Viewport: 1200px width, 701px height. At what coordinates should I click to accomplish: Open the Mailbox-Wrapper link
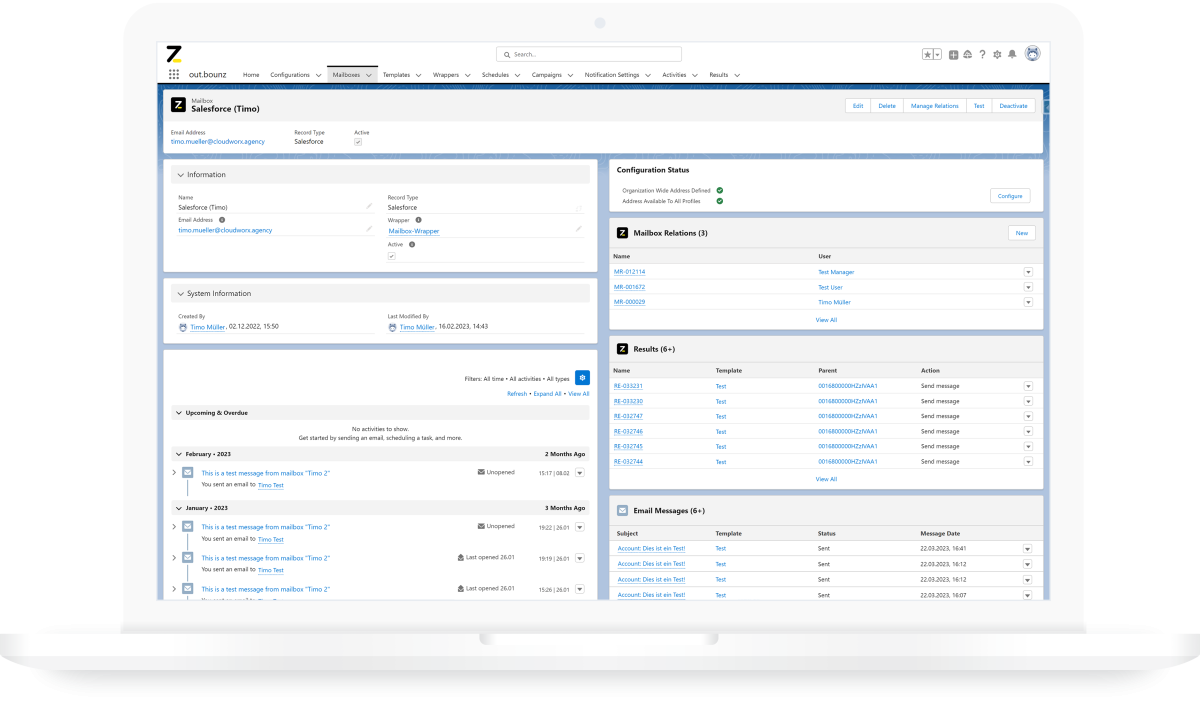(414, 231)
